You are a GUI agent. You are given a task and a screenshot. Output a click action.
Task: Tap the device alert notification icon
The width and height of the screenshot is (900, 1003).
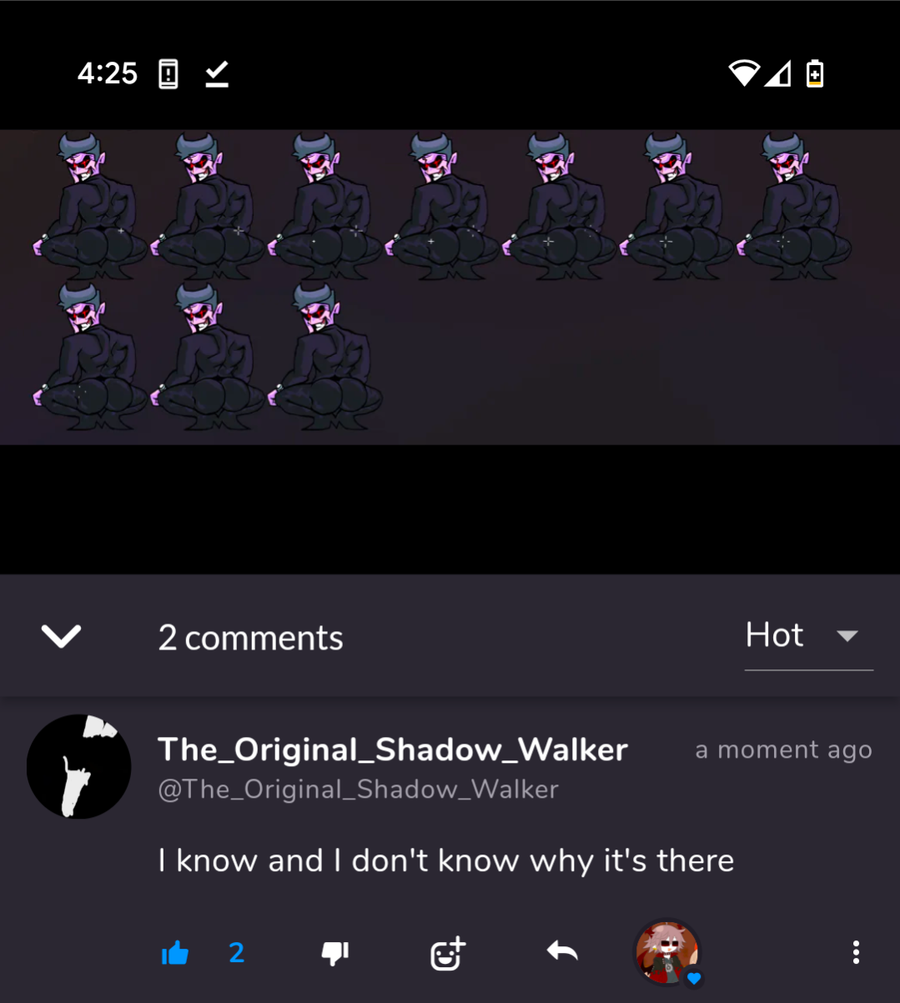[x=168, y=74]
